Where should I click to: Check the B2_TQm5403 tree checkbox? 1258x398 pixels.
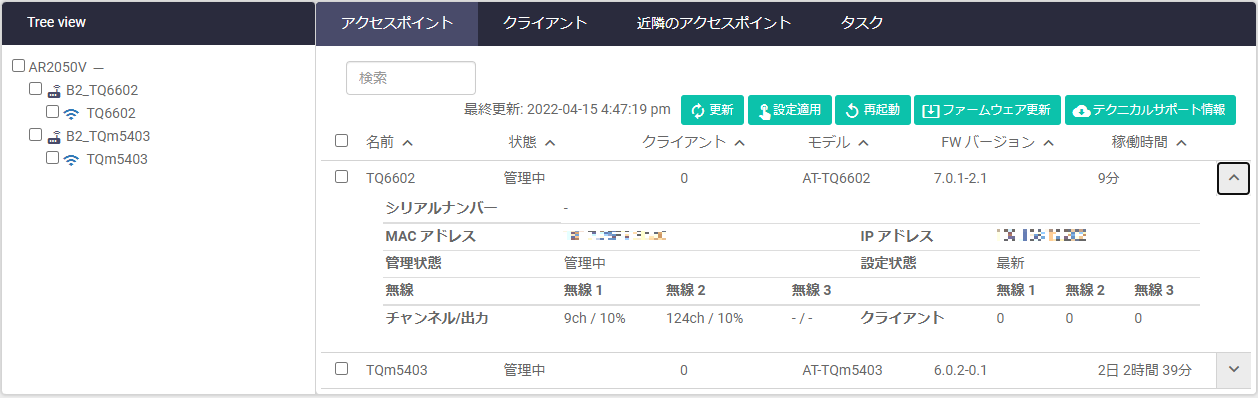pos(35,134)
